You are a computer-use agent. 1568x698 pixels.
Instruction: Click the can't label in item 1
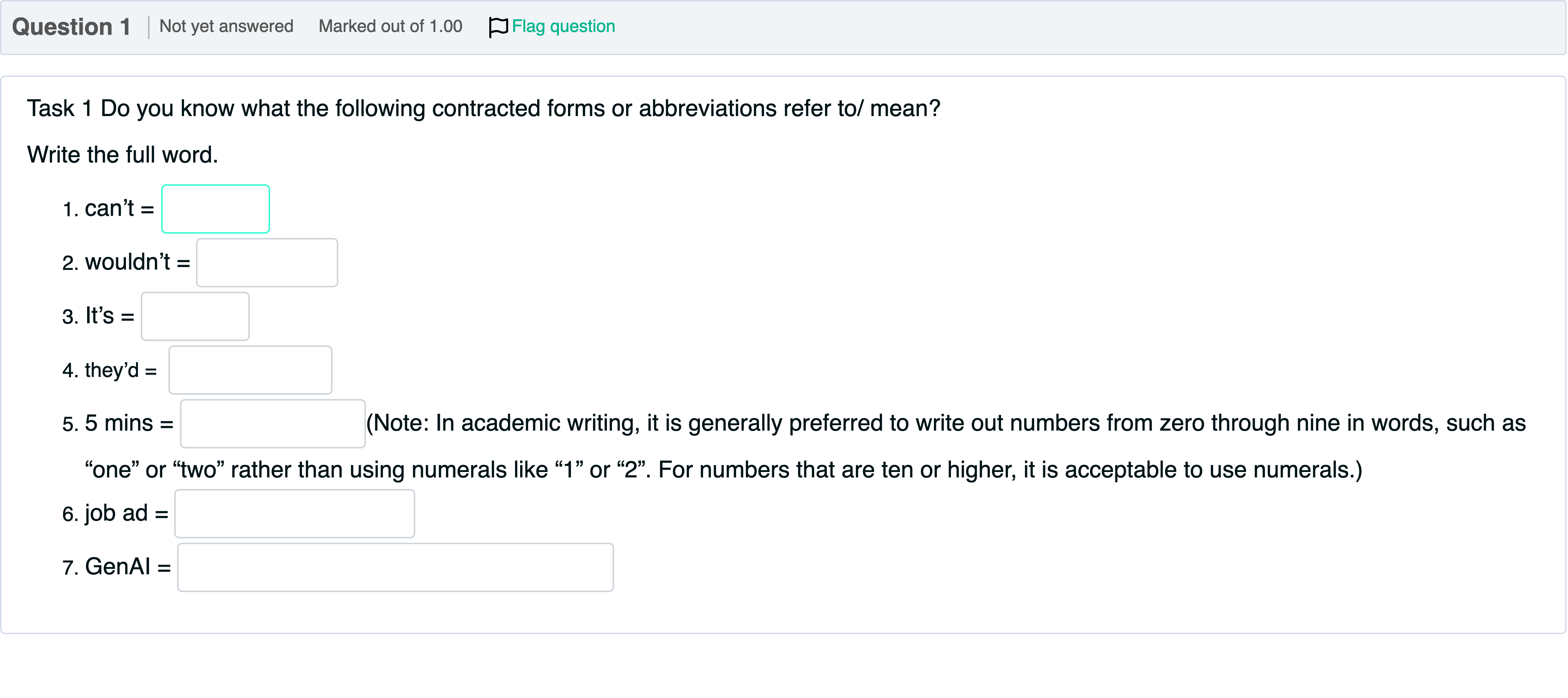click(109, 209)
